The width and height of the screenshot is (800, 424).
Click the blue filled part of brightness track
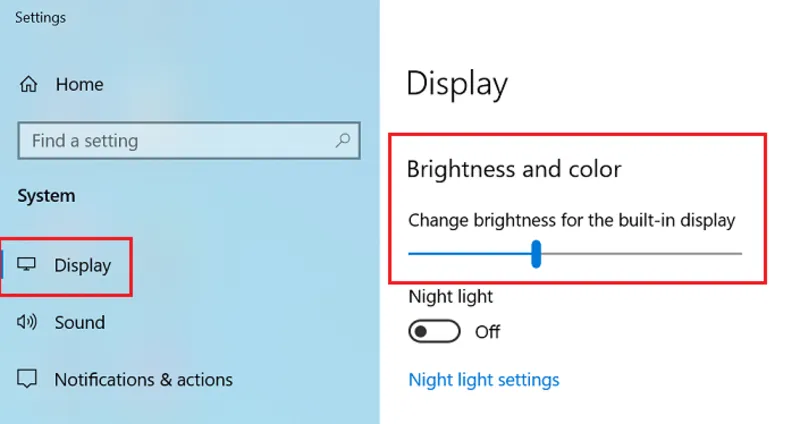(470, 254)
